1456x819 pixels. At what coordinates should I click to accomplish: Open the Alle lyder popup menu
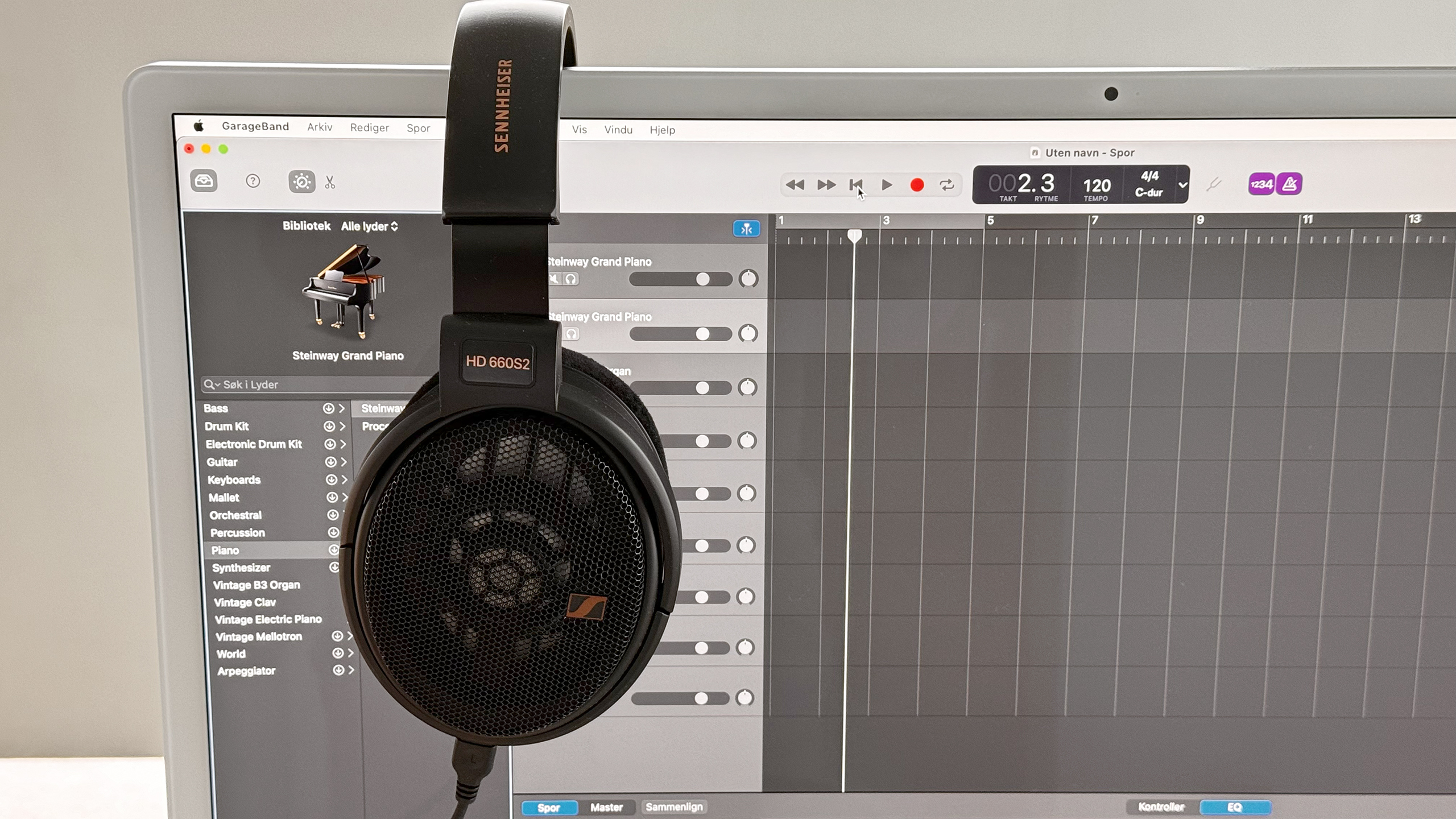369,226
